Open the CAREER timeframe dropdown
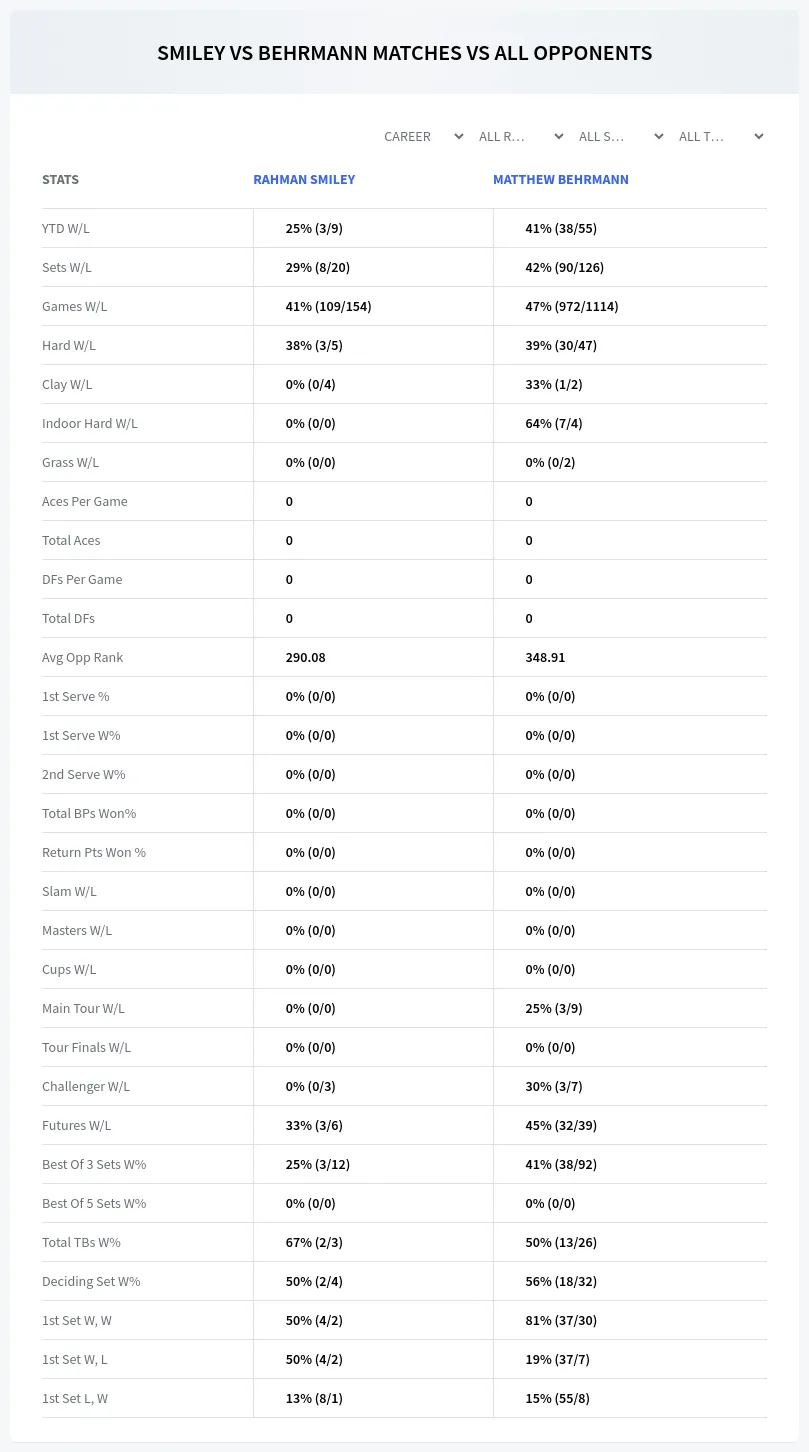Image resolution: width=809 pixels, height=1452 pixels. pyautogui.click(x=422, y=136)
